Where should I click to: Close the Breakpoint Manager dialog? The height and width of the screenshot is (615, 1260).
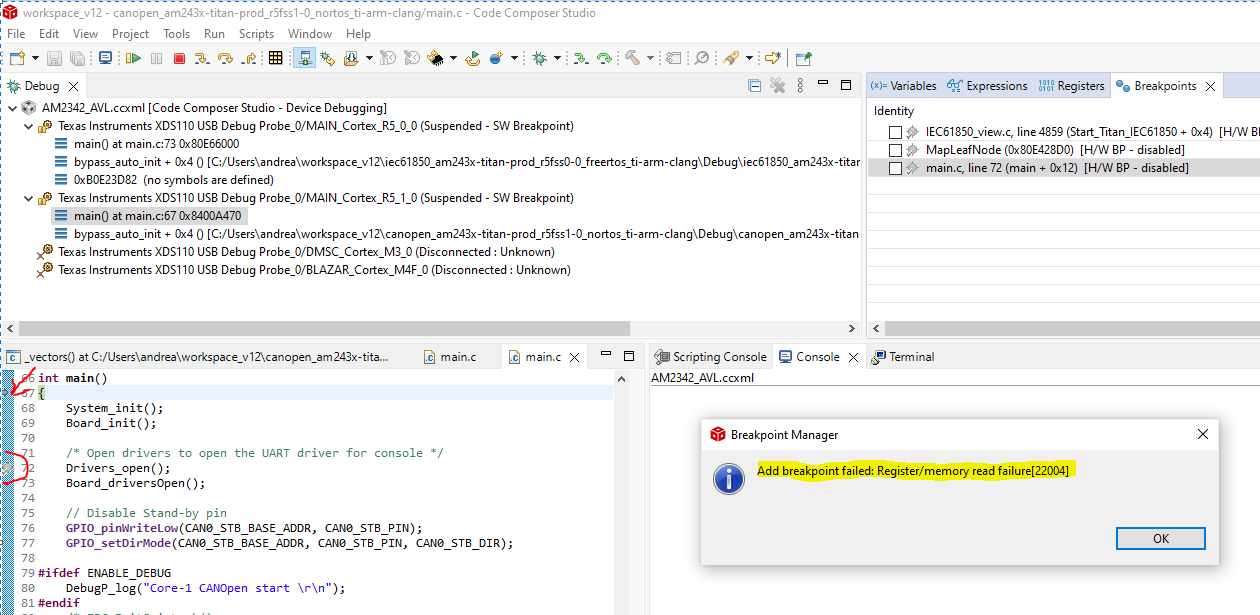pos(1204,434)
